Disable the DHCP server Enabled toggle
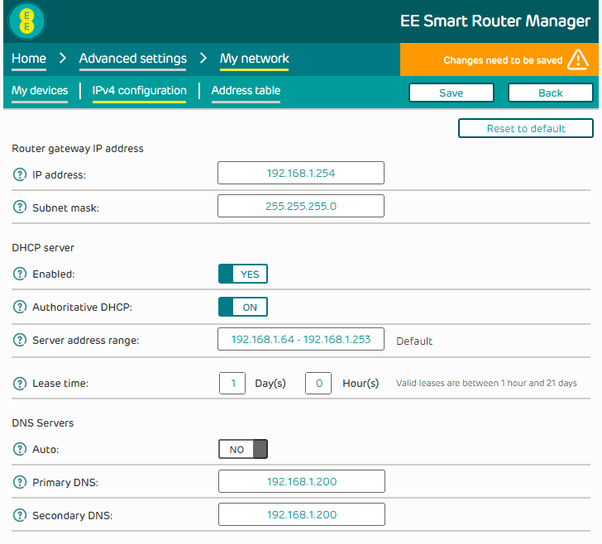 pos(243,274)
